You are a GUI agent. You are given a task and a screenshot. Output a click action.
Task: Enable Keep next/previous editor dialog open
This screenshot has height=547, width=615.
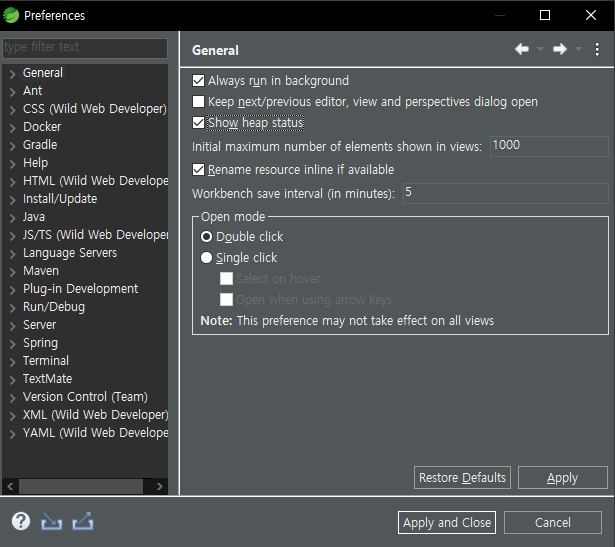(198, 102)
